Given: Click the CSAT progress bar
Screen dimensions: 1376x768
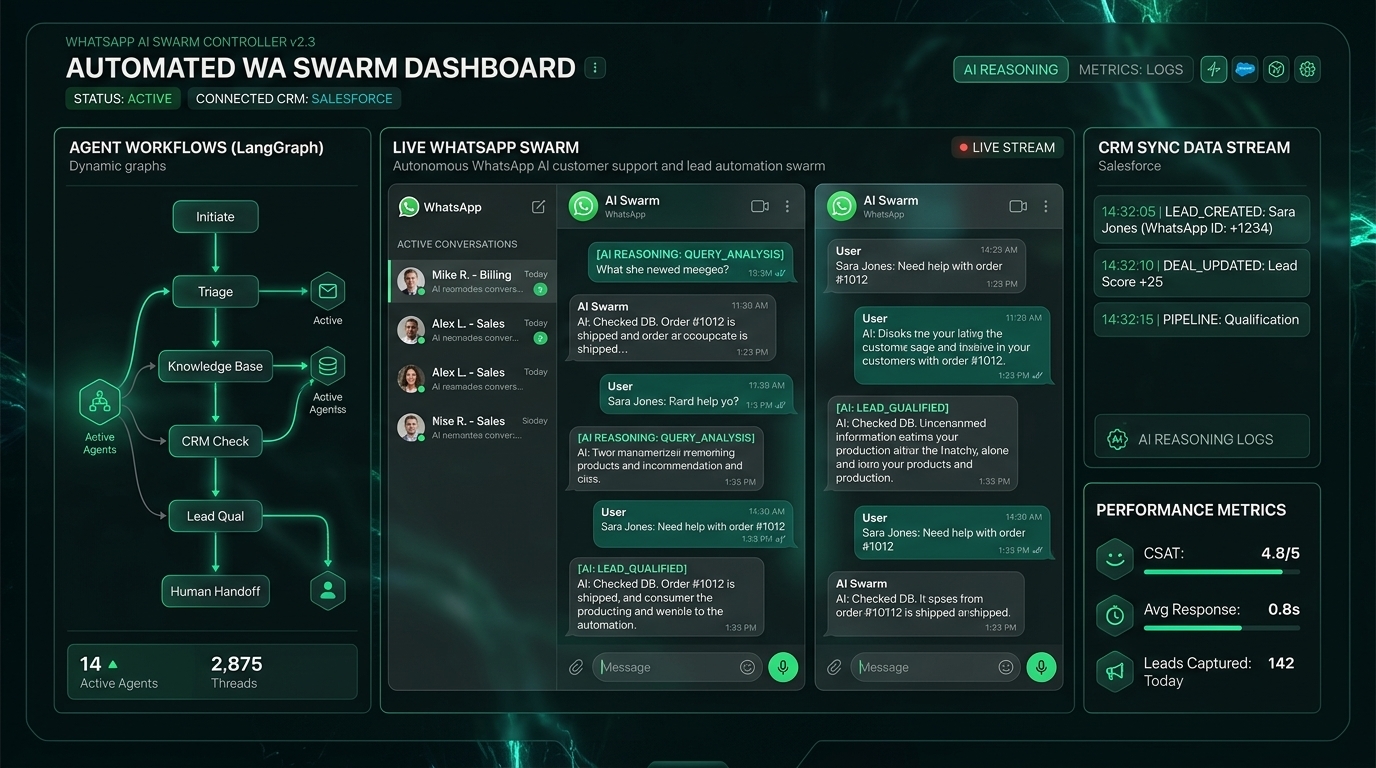Looking at the screenshot, I should click(x=1222, y=572).
